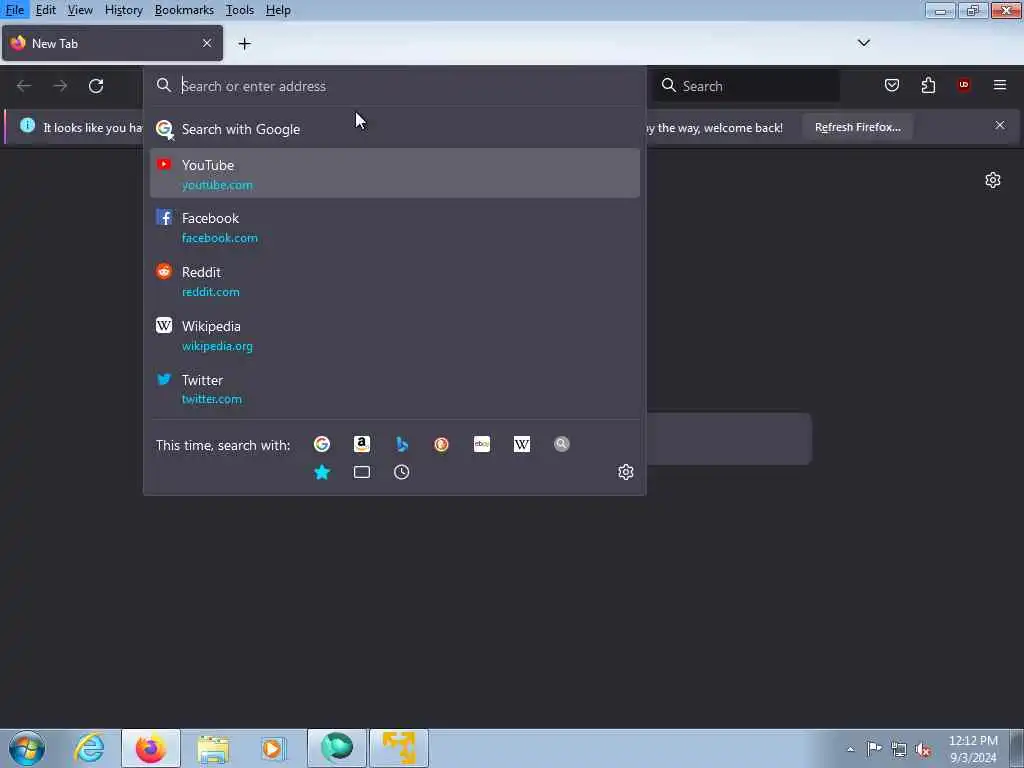Open the Tools menu

(x=240, y=10)
